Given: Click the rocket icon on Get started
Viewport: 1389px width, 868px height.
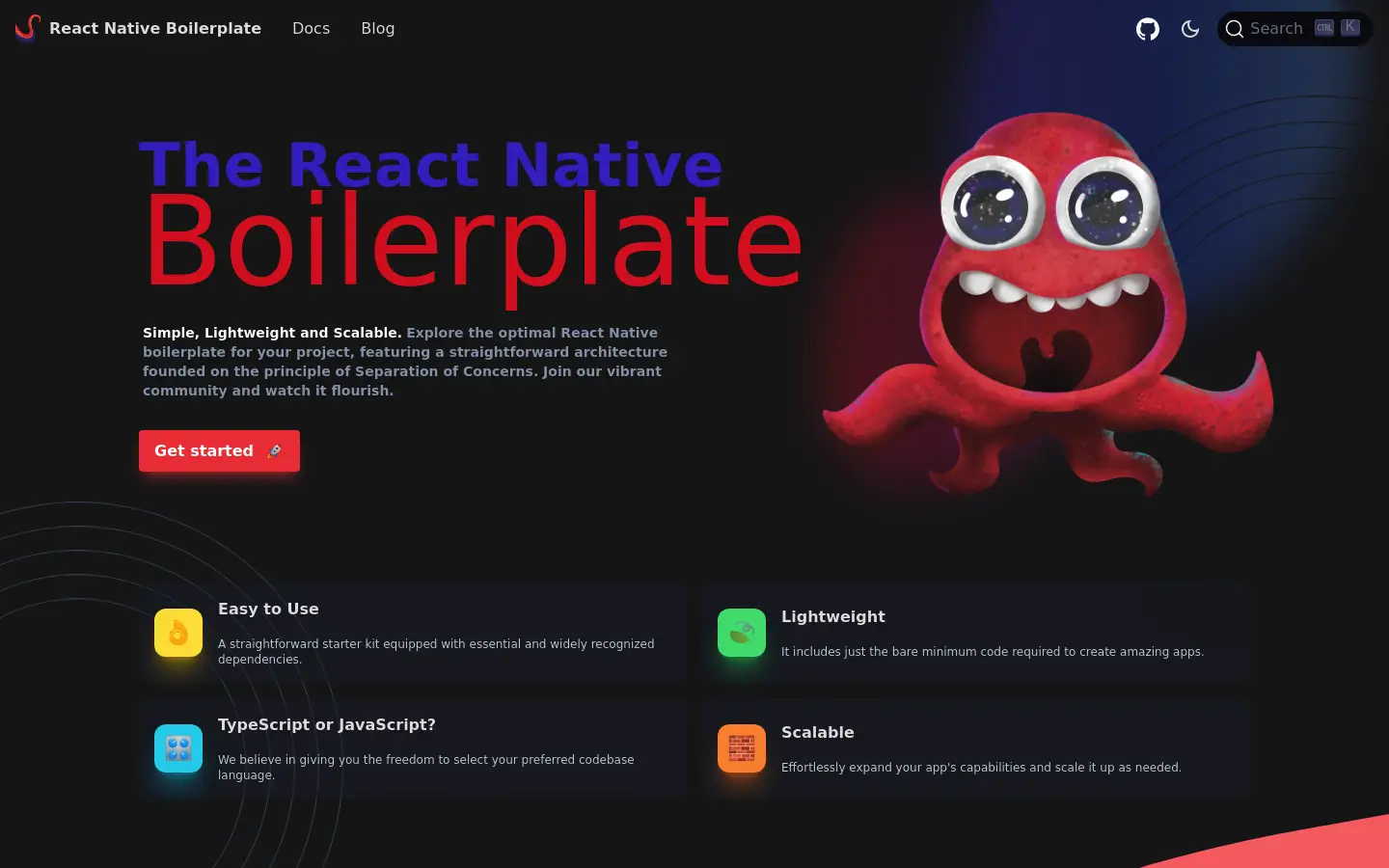Looking at the screenshot, I should pos(274,450).
